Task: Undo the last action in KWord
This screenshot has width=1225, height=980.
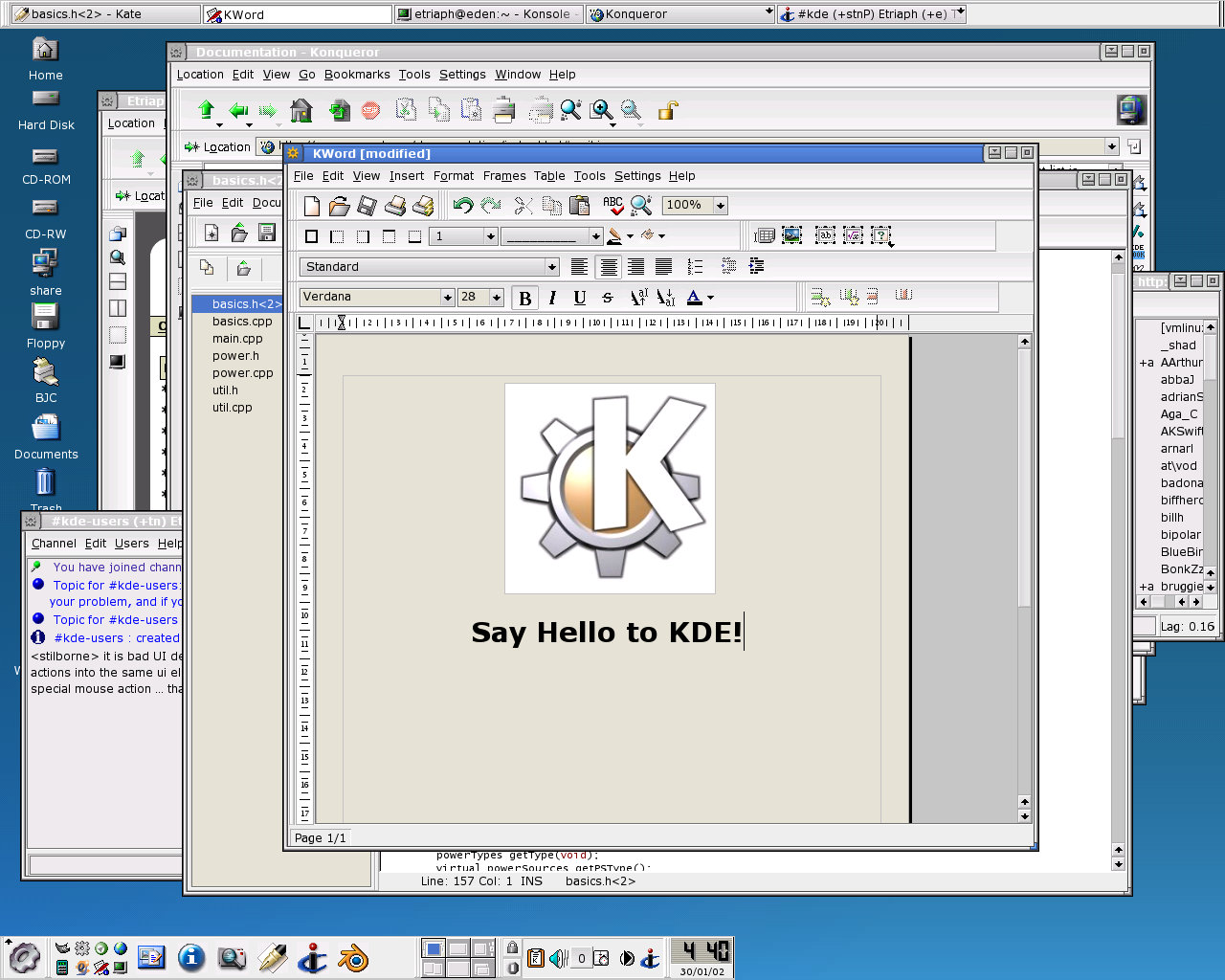Action: pos(463,206)
